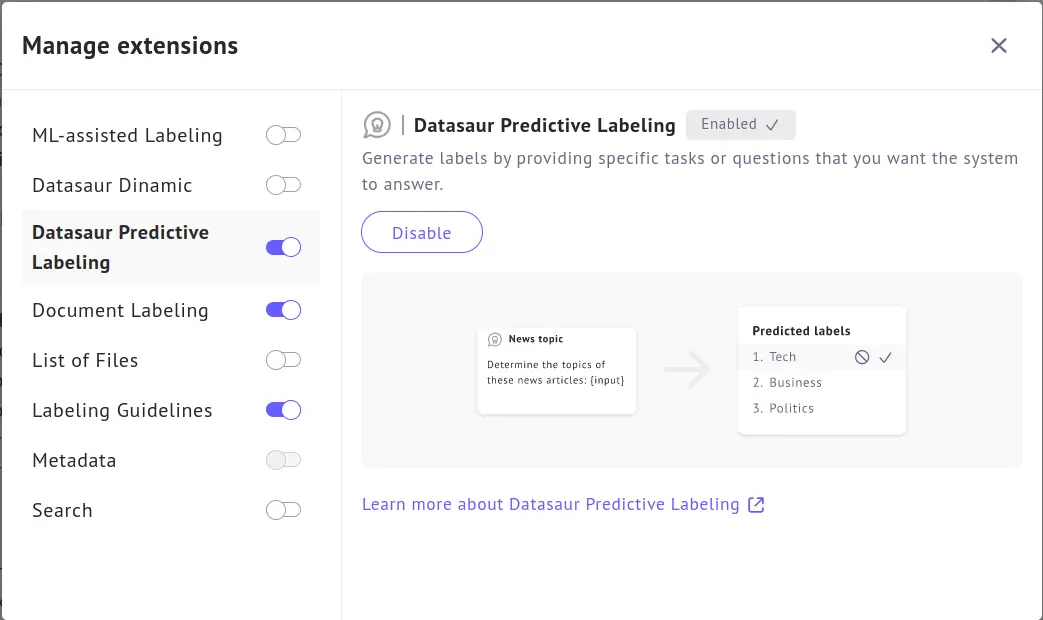Enable the List of Files toggle
The height and width of the screenshot is (620, 1043).
(283, 360)
